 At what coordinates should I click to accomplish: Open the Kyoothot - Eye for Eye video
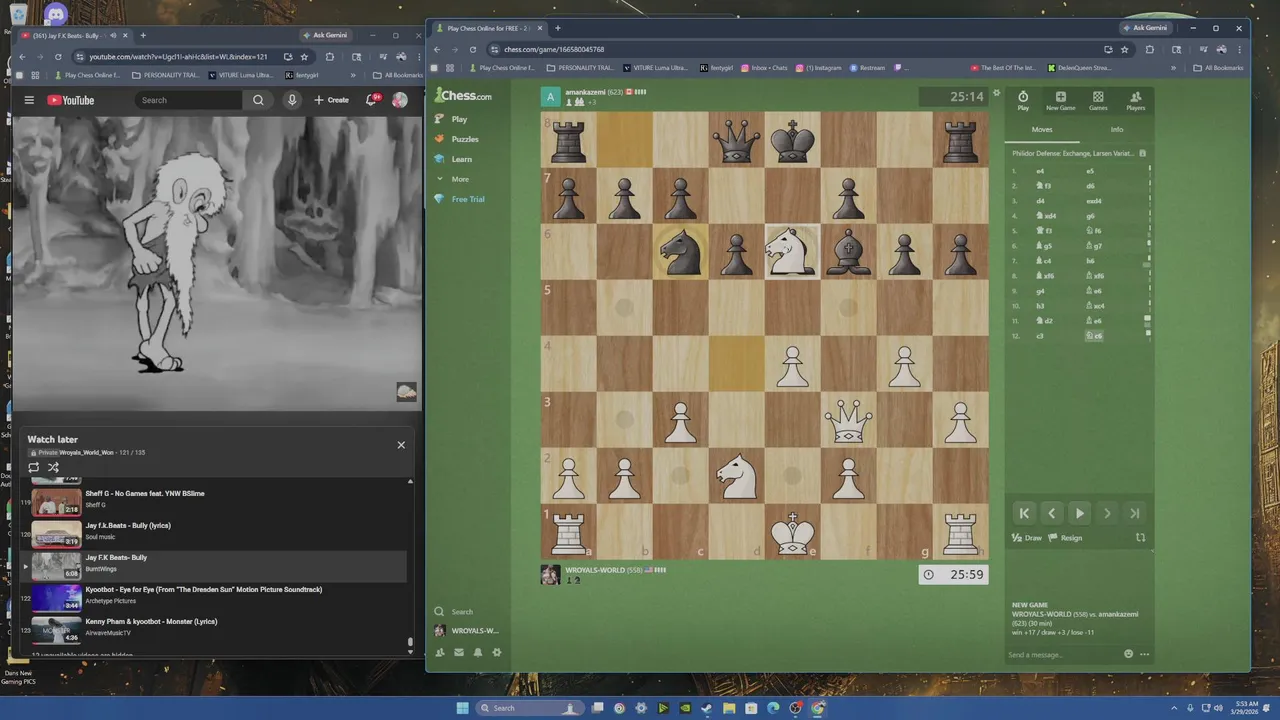[x=215, y=597]
